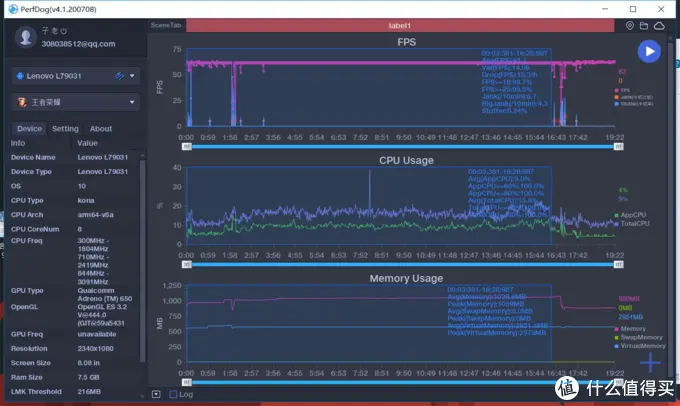Click the location pin icon in top bar
Image resolution: width=680 pixels, height=406 pixels.
click(630, 26)
